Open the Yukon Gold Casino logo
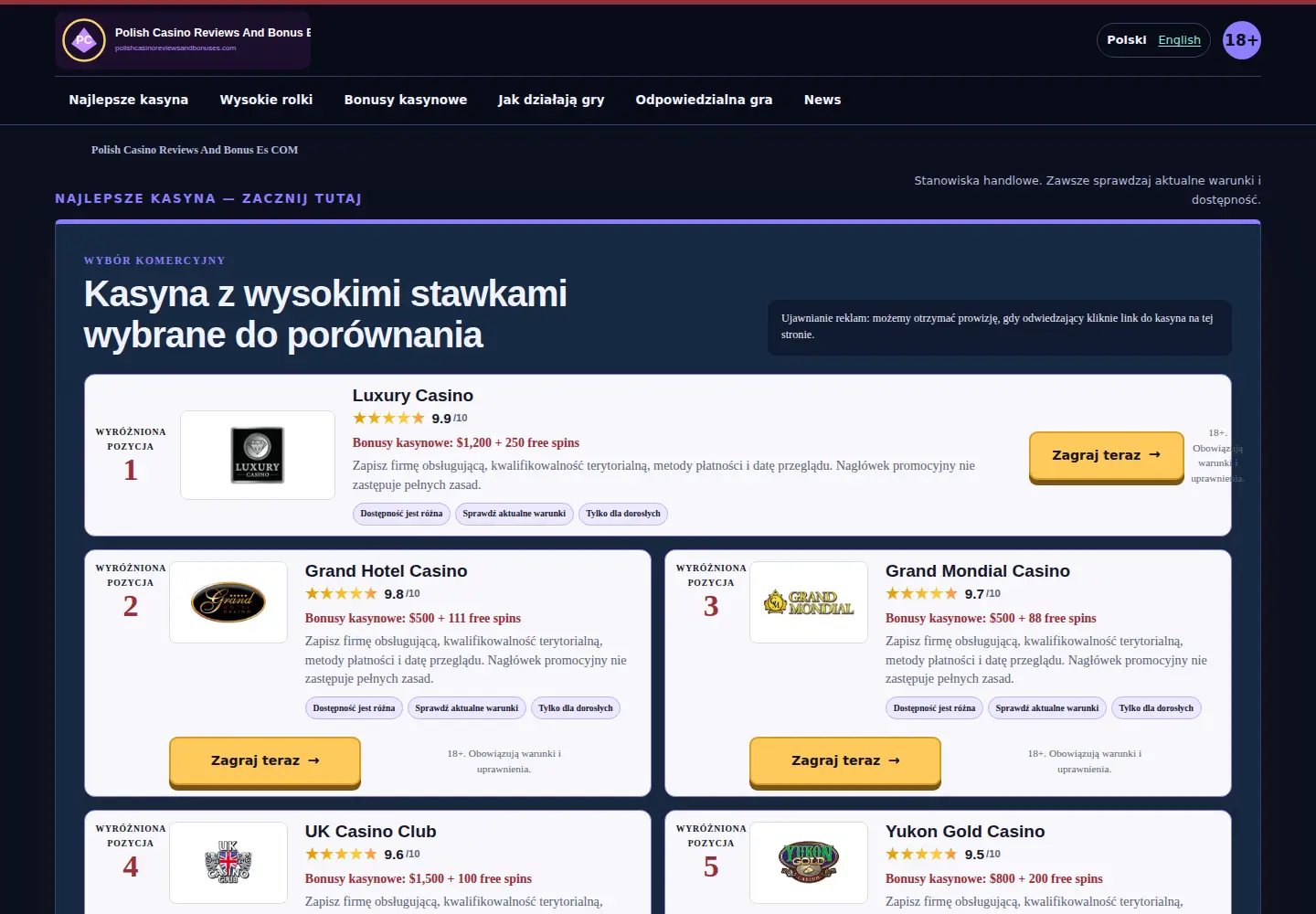1316x914 pixels. (x=809, y=863)
